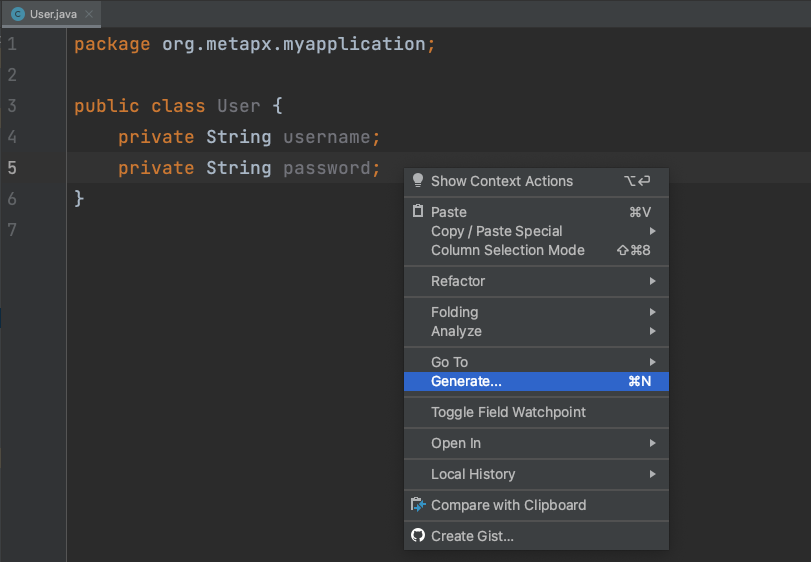Open the Copy / Paste Special submenu
The width and height of the screenshot is (811, 562).
pos(536,231)
